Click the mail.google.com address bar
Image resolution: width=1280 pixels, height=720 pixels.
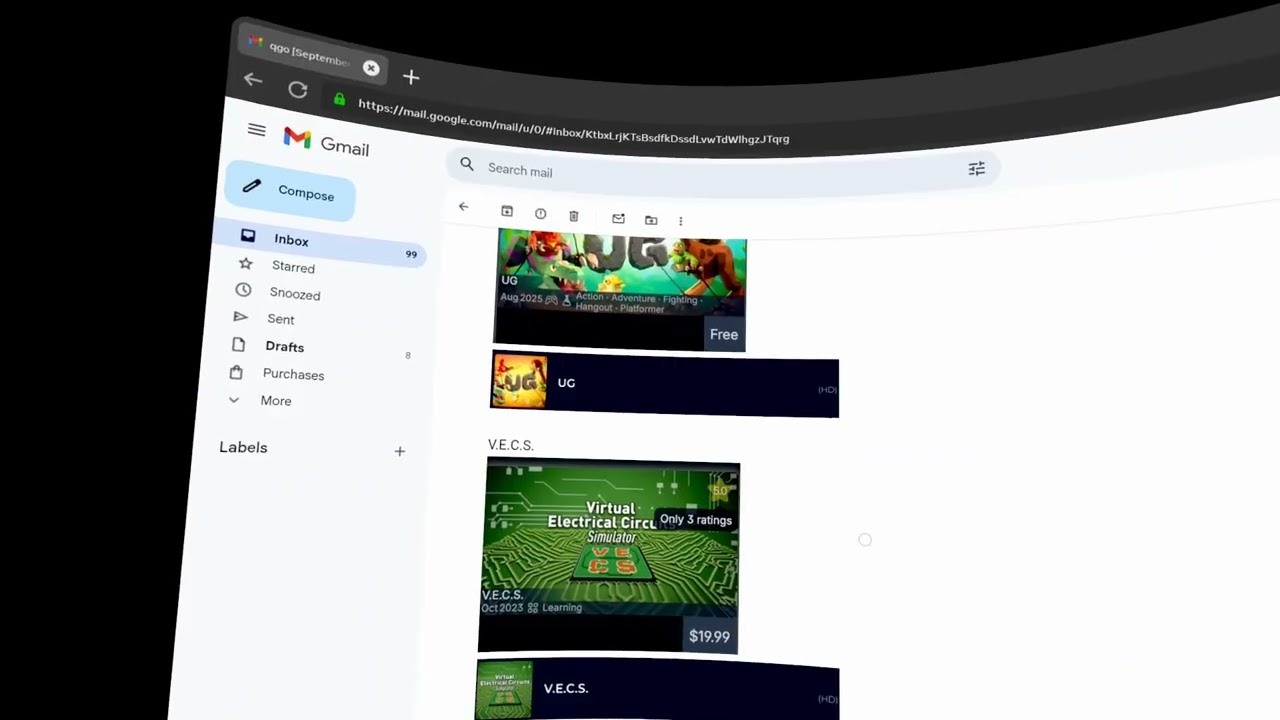pos(573,122)
